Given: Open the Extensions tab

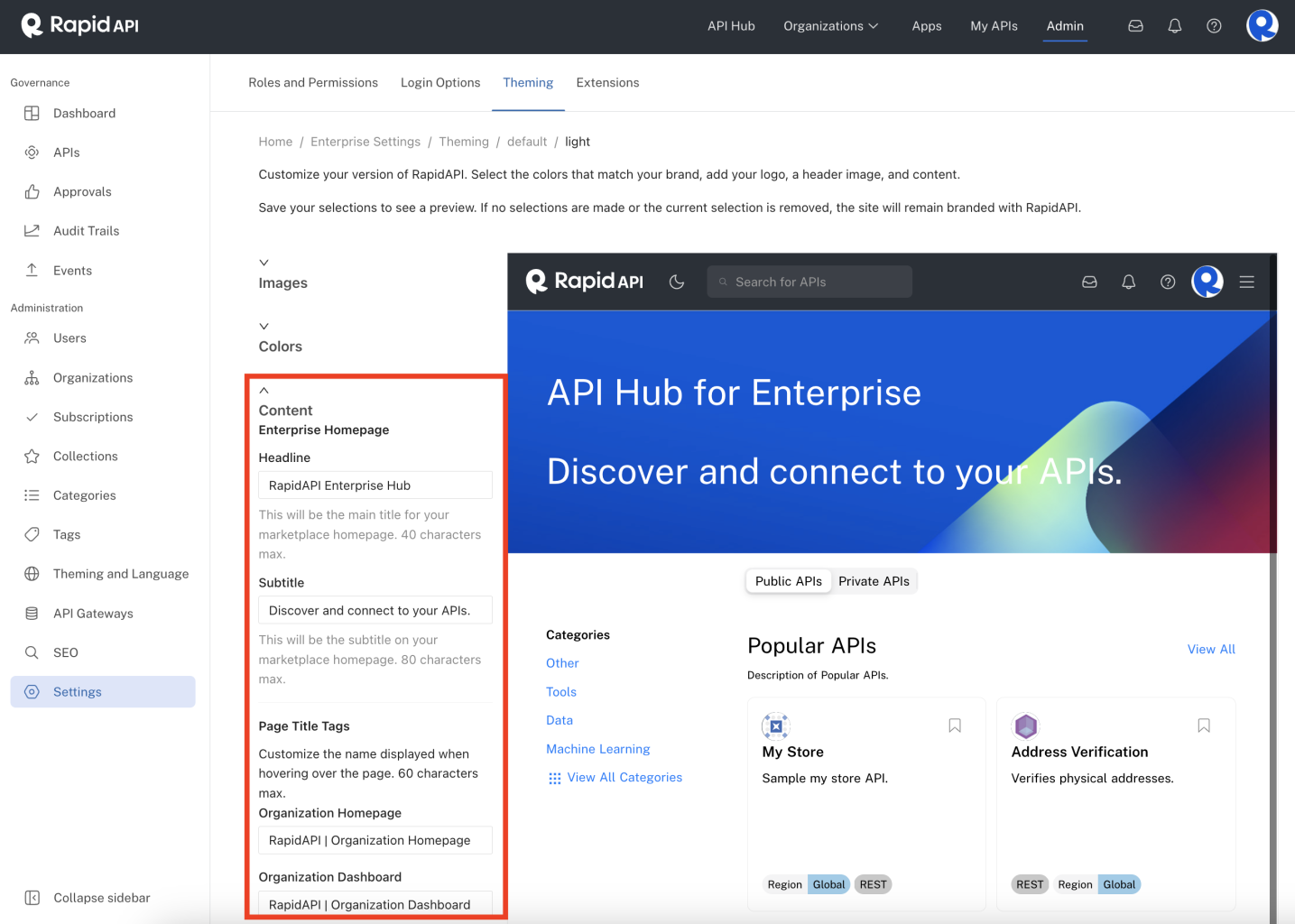Looking at the screenshot, I should click(607, 83).
